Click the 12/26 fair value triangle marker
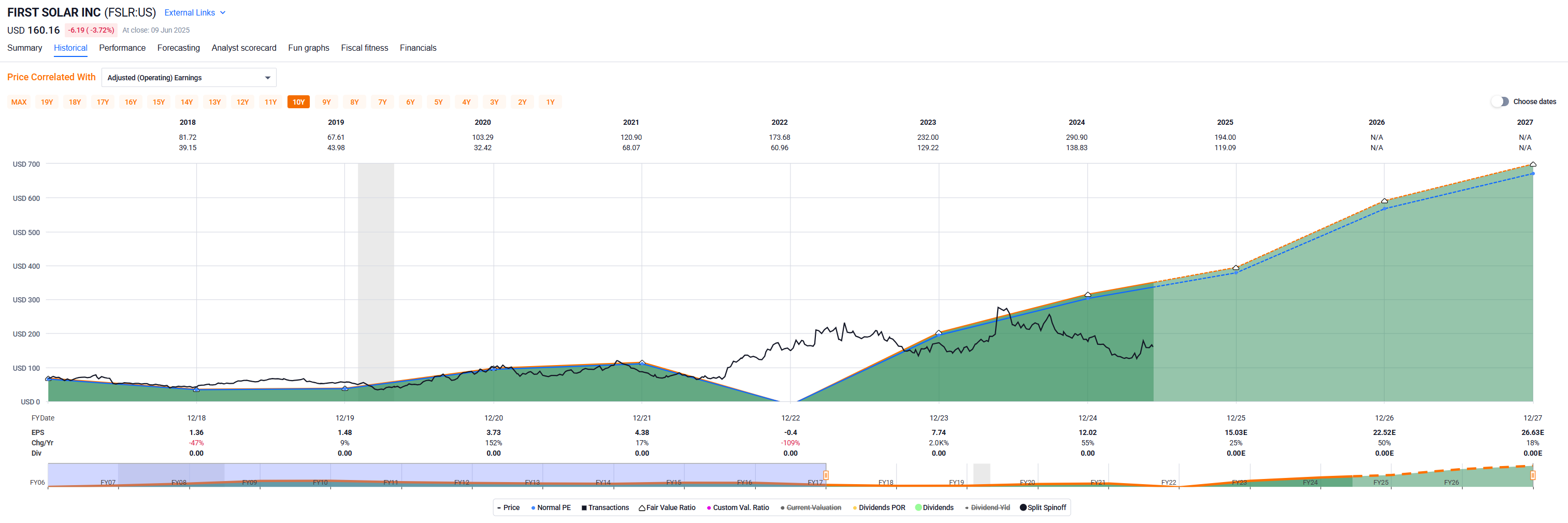Screen dimensions: 1568x523 click(1384, 201)
